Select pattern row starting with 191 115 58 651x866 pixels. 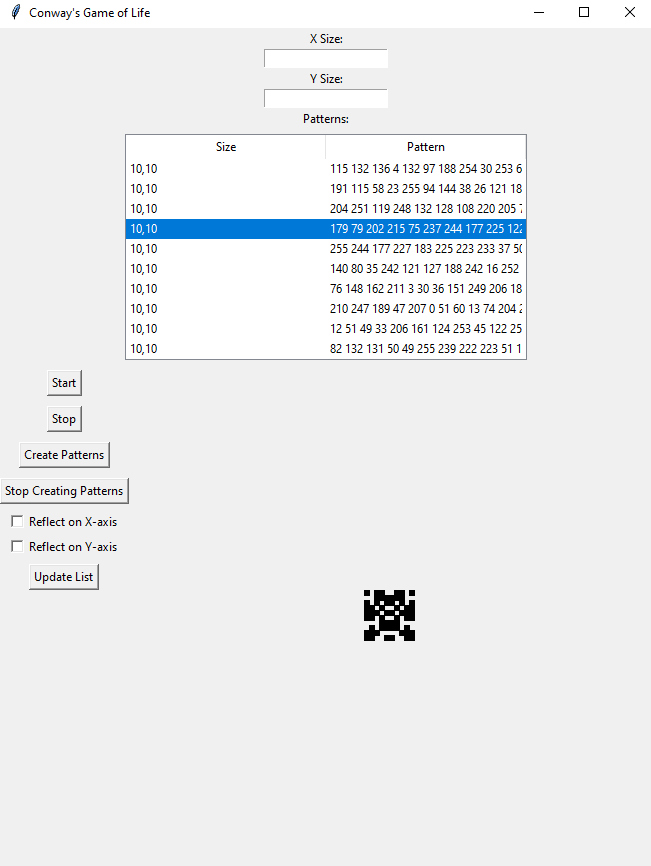pyautogui.click(x=326, y=189)
